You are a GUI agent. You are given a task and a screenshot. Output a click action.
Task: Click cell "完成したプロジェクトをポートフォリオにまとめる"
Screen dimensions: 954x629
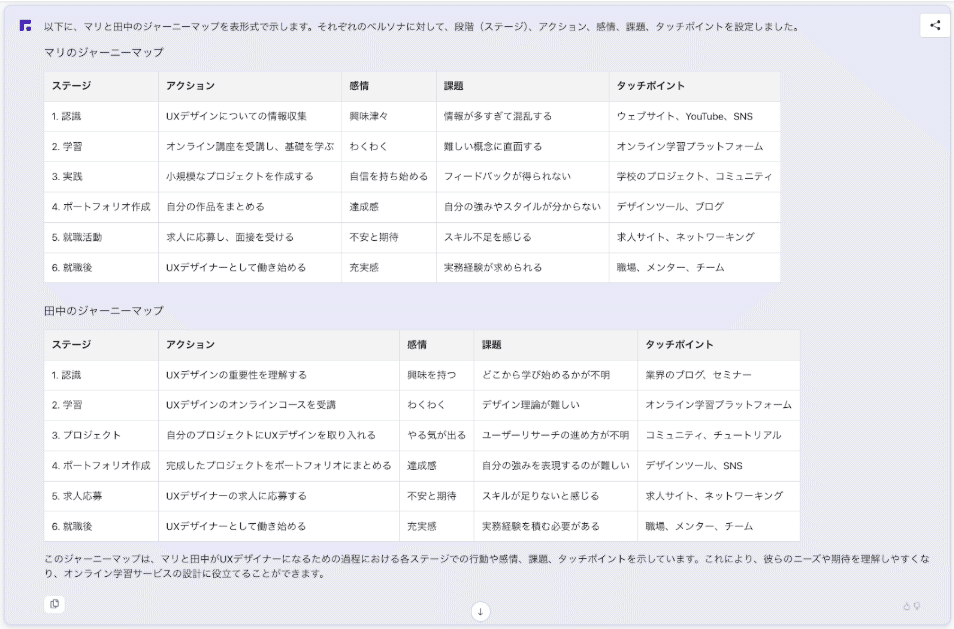point(279,466)
